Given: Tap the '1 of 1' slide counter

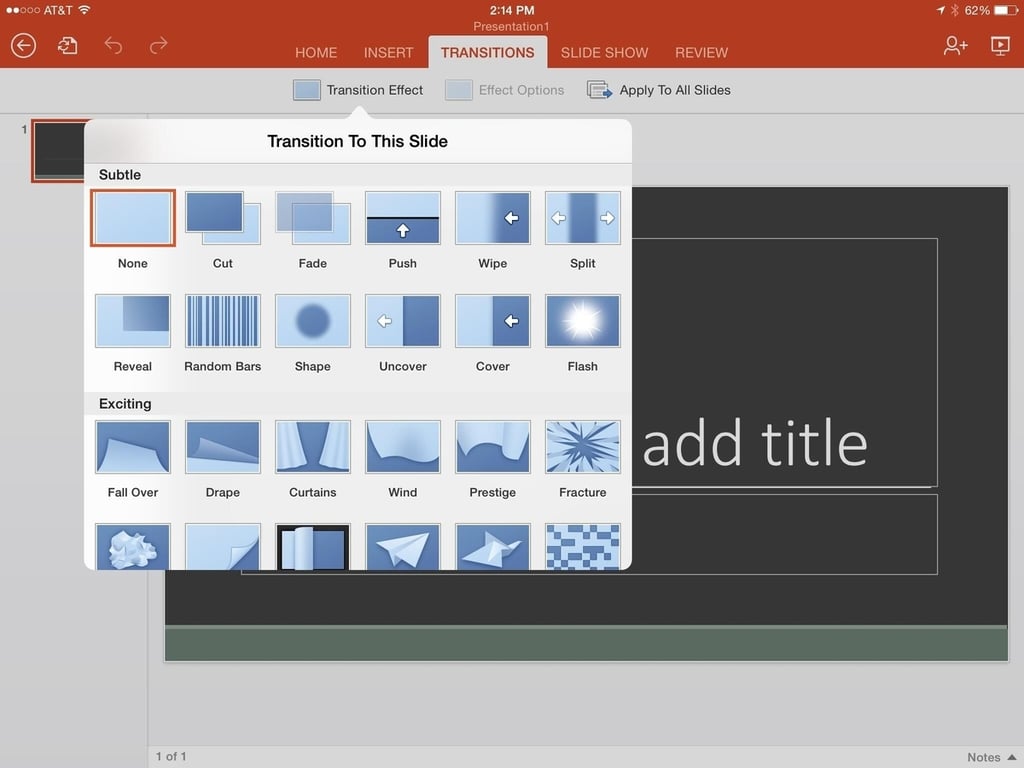Looking at the screenshot, I should (171, 756).
